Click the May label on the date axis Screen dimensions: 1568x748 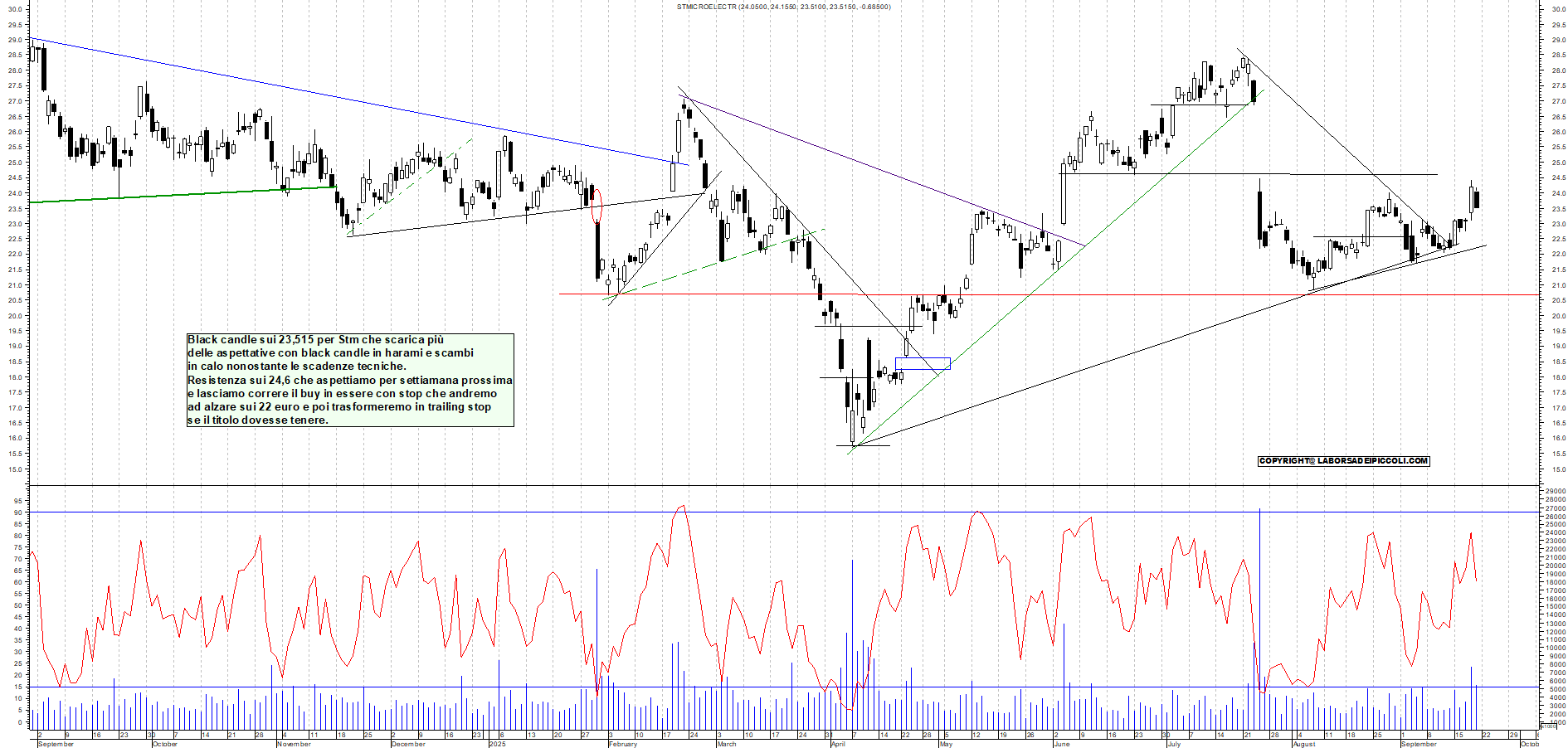point(946,744)
